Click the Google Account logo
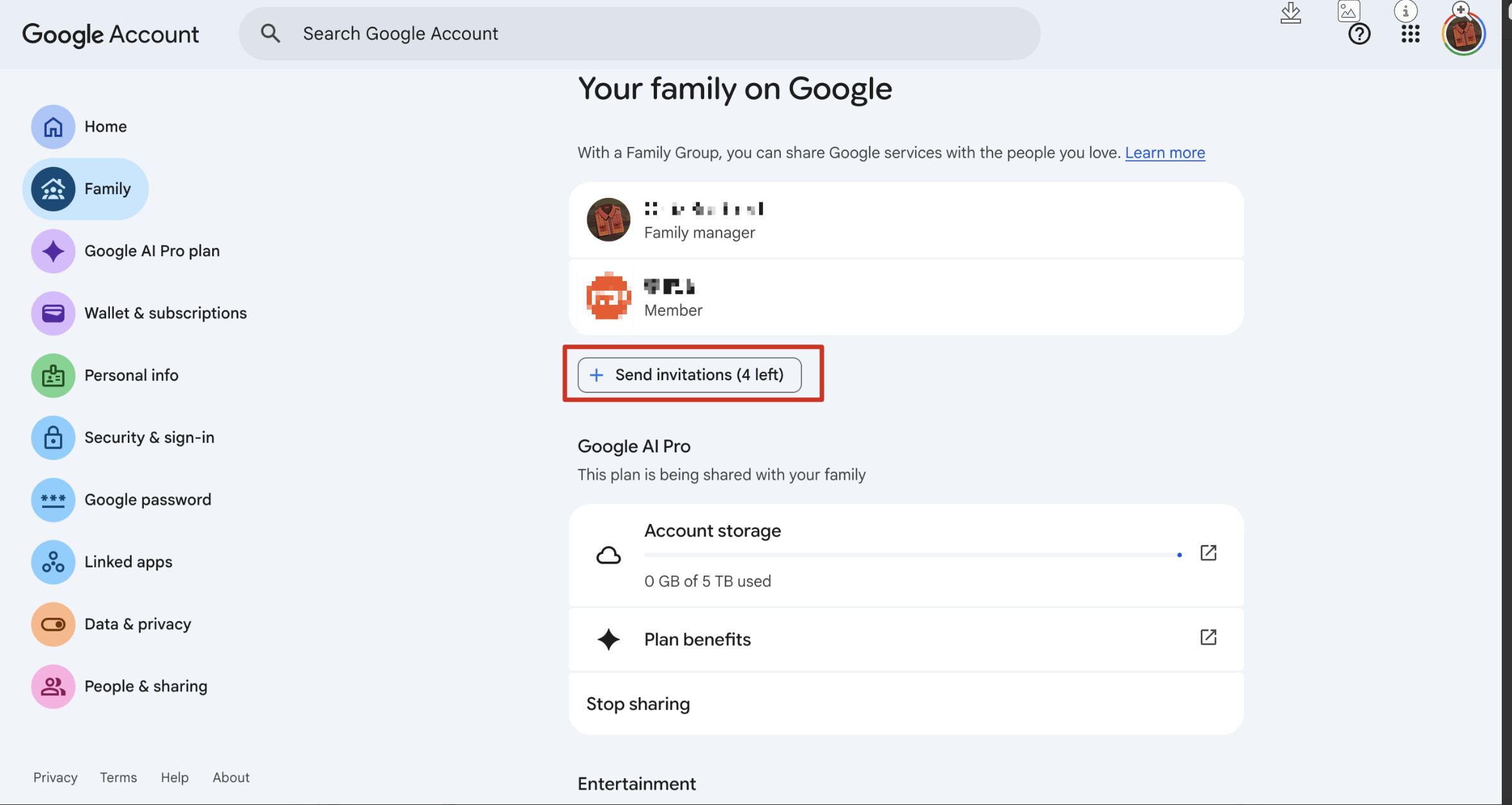This screenshot has width=1512, height=805. point(111,34)
